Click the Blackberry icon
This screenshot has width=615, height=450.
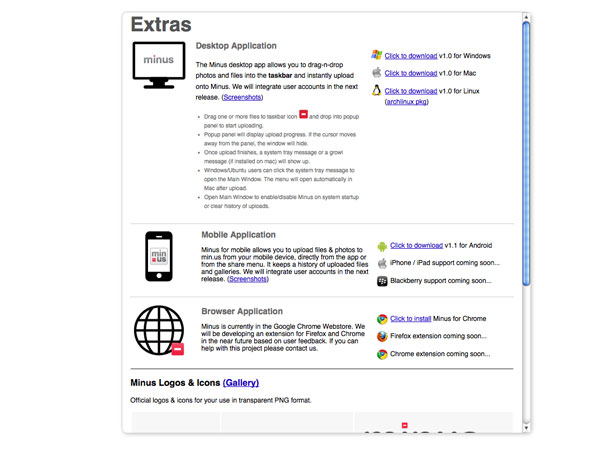tap(382, 281)
